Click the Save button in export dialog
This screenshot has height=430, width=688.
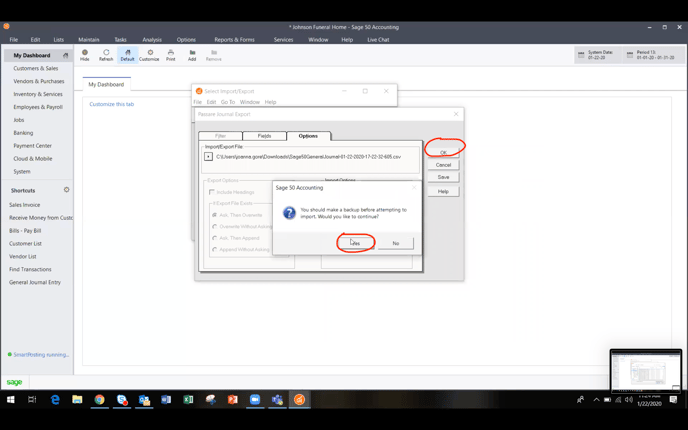443,177
